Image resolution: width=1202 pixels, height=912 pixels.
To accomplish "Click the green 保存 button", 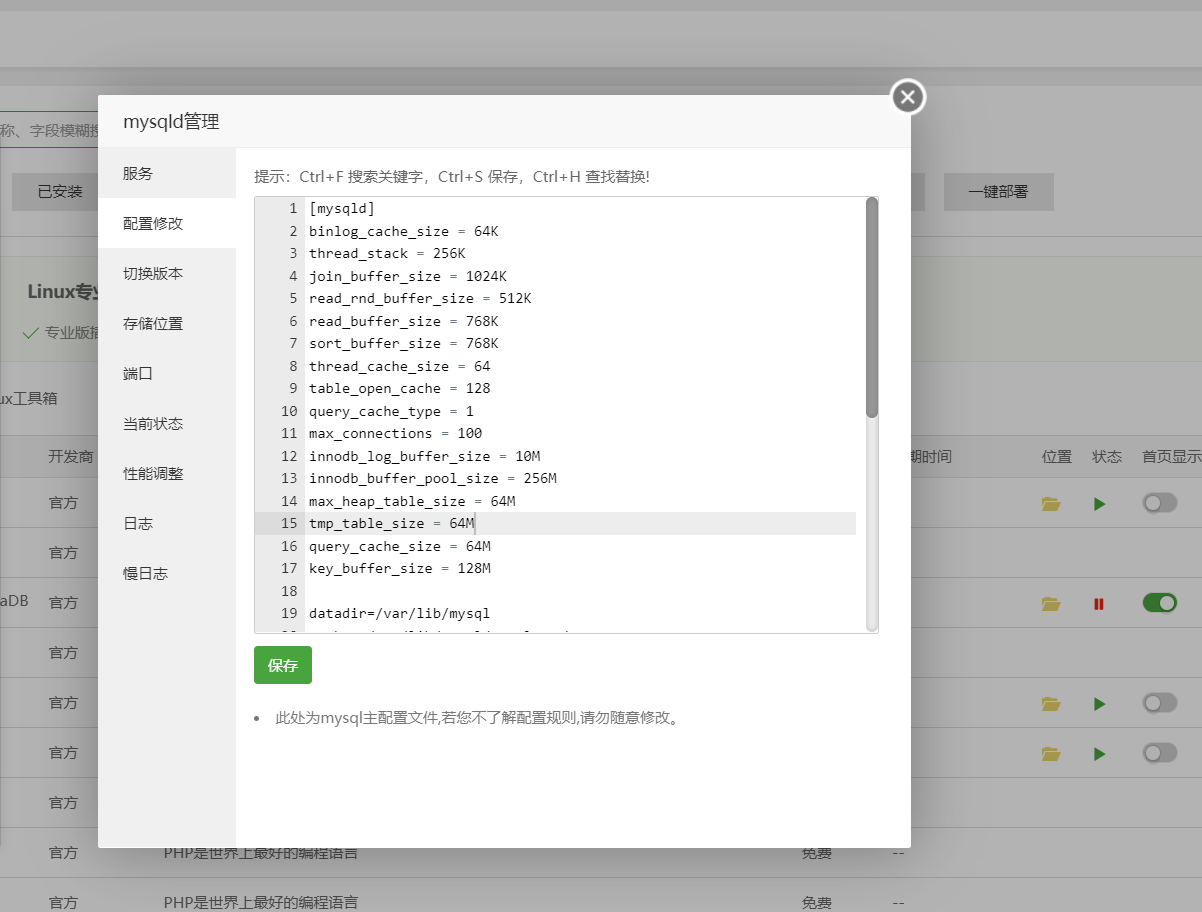I will 283,665.
